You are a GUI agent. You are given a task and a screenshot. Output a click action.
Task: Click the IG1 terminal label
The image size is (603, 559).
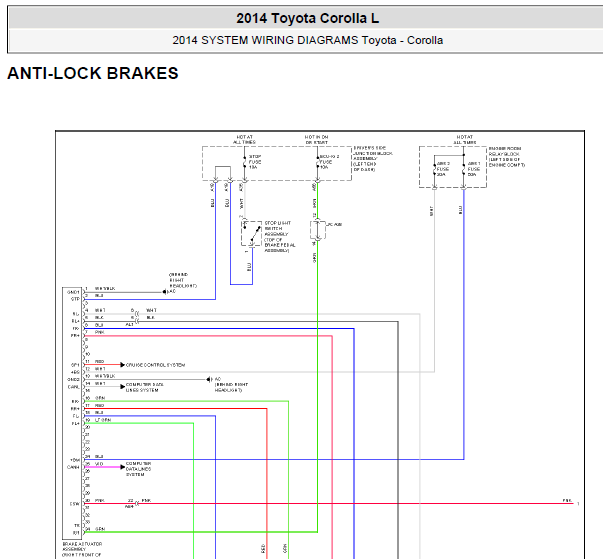pyautogui.click(x=76, y=533)
